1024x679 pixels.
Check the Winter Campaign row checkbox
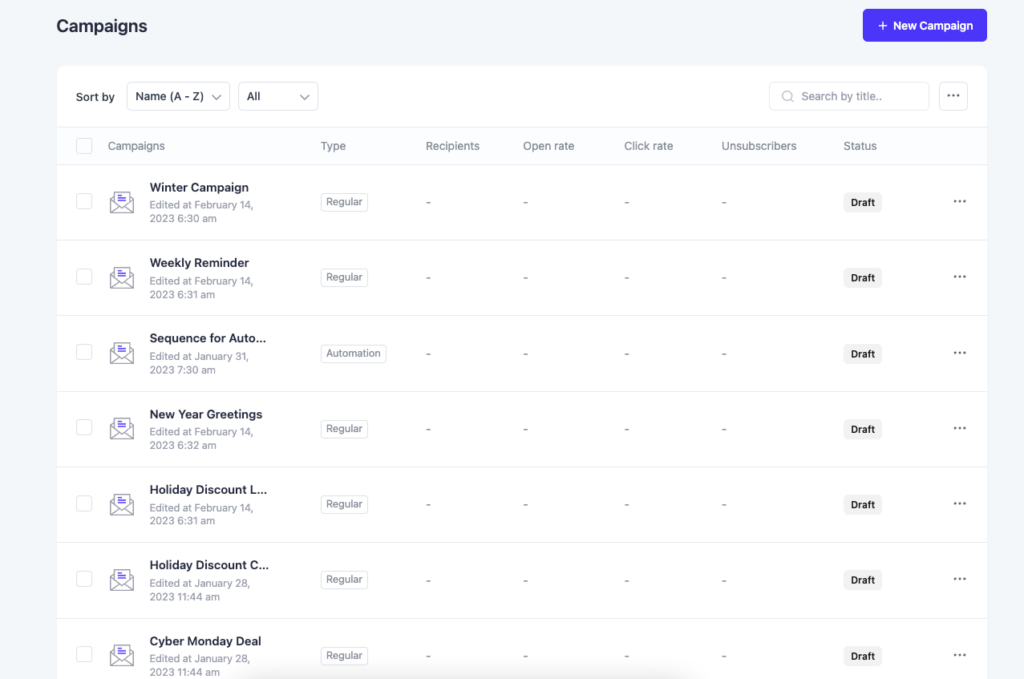coord(84,201)
